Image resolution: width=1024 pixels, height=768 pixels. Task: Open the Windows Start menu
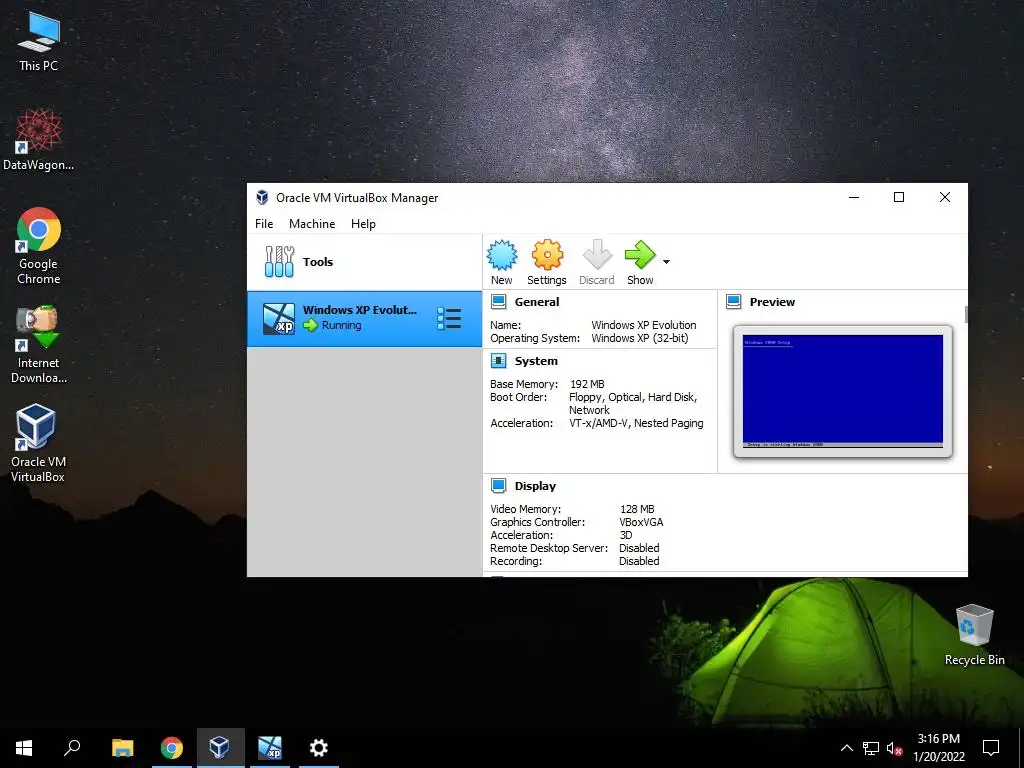click(x=24, y=748)
